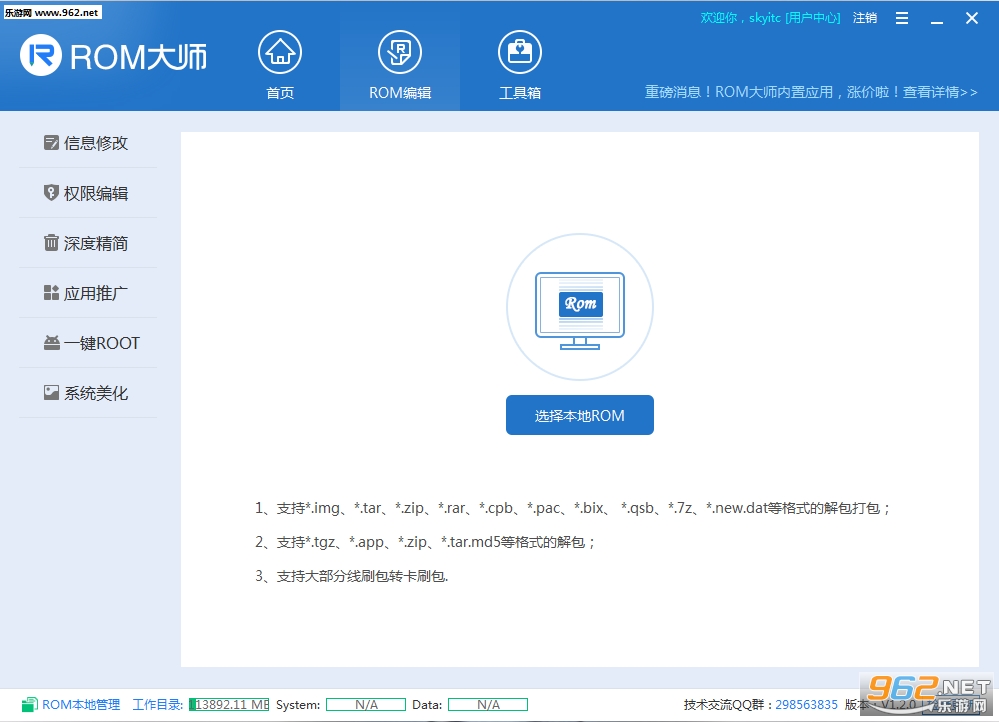Open the hamburger menu icon in the title bar

tap(902, 18)
